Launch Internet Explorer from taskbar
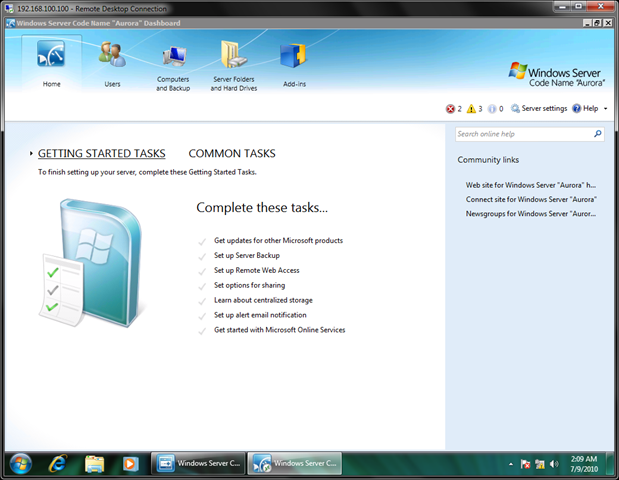The height and width of the screenshot is (480, 619). (58, 464)
